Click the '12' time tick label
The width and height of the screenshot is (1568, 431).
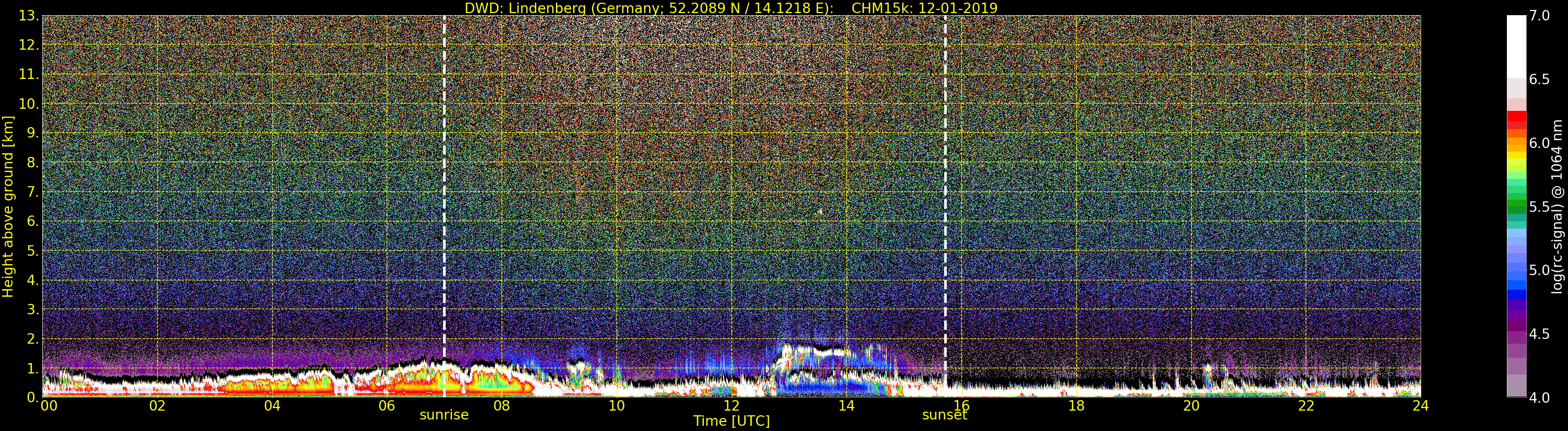[x=731, y=405]
